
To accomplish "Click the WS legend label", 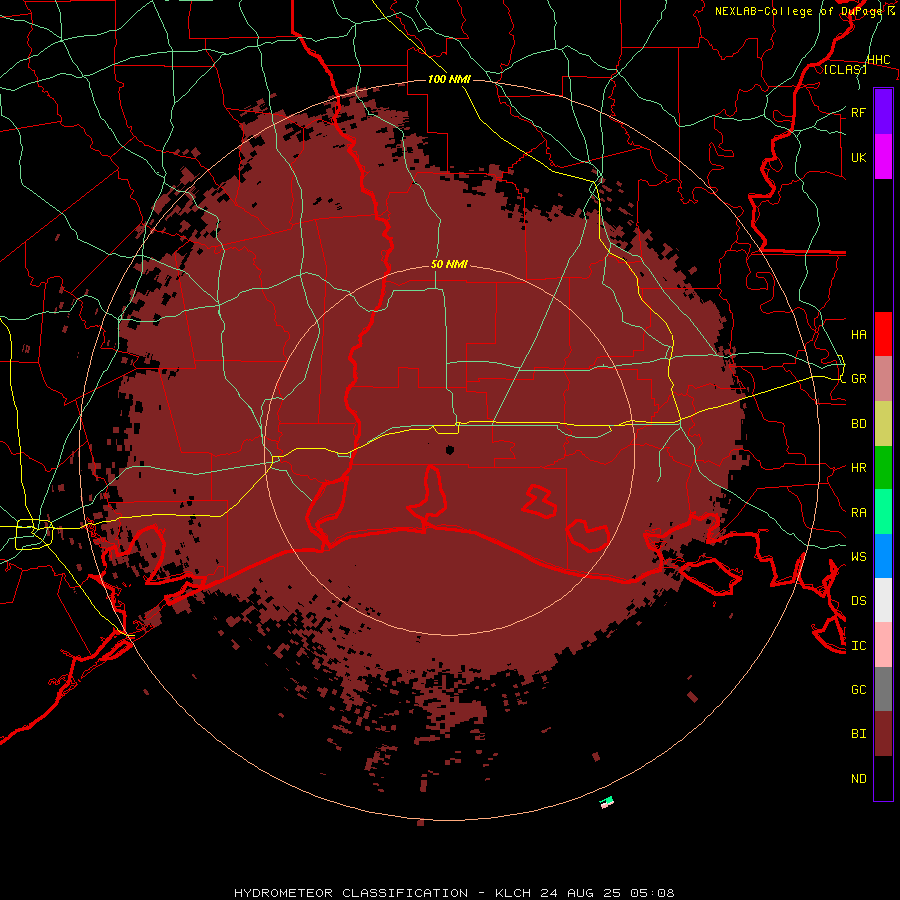I will click(858, 556).
